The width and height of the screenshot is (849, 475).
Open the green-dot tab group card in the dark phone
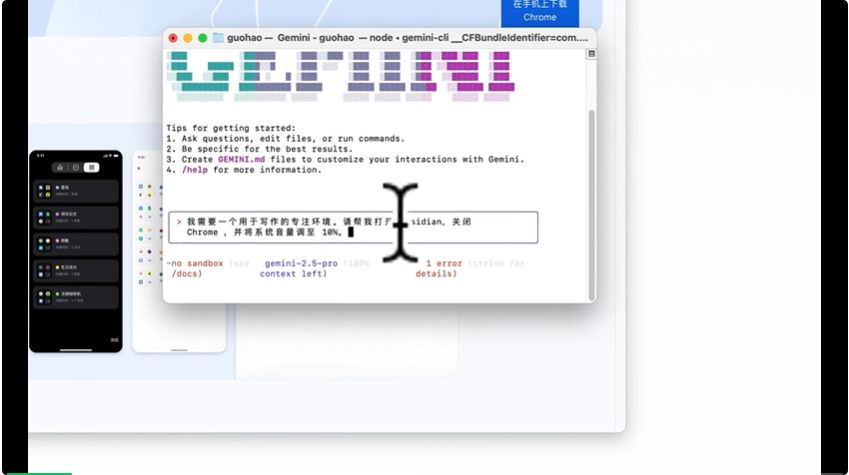click(76, 297)
